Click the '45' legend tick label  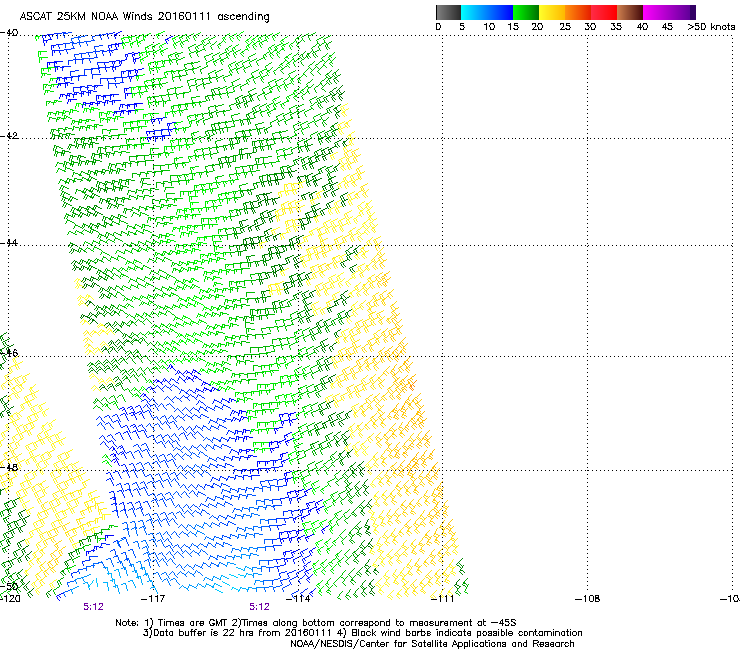(x=667, y=27)
